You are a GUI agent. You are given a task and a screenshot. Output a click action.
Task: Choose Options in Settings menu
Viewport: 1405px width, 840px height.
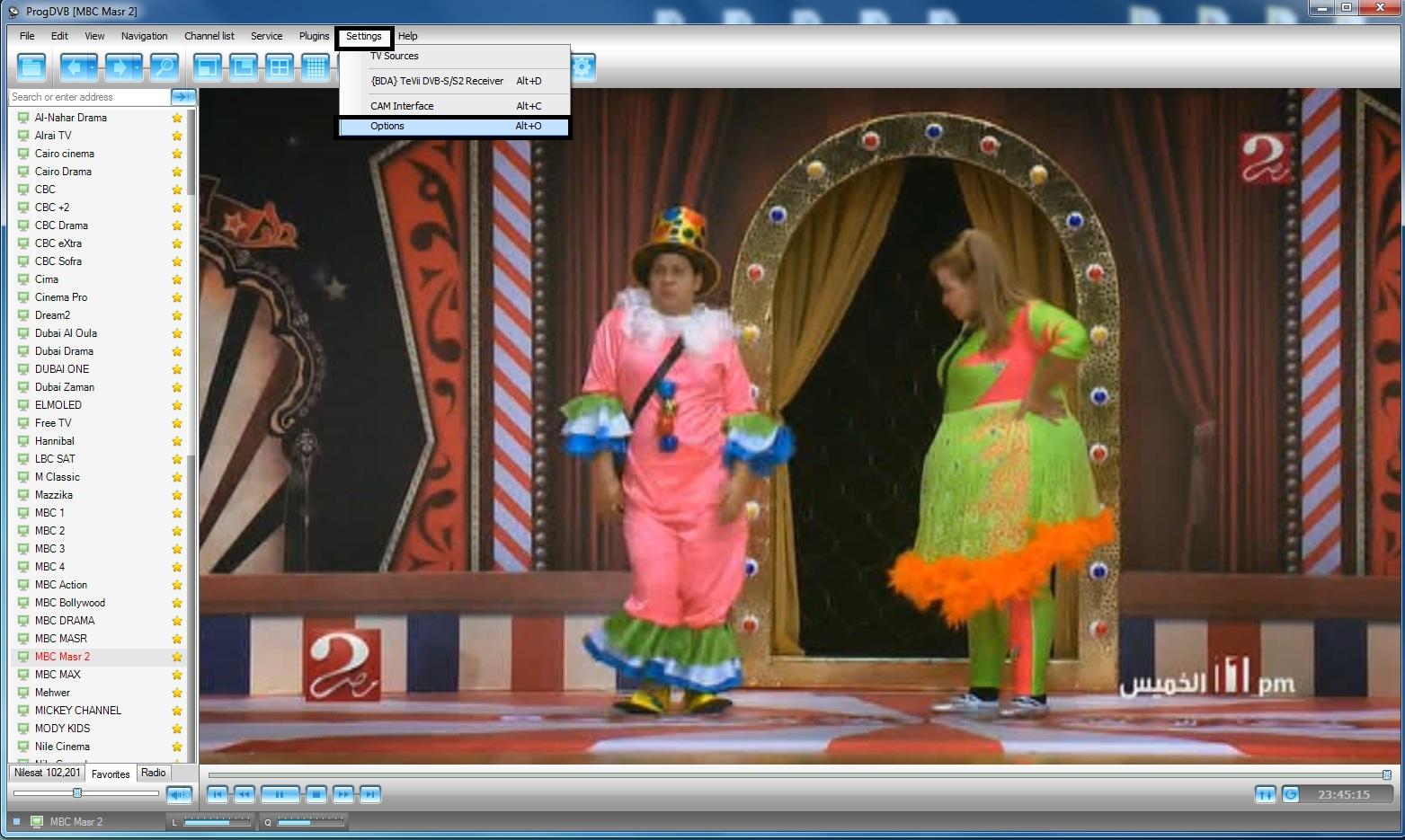click(456, 126)
